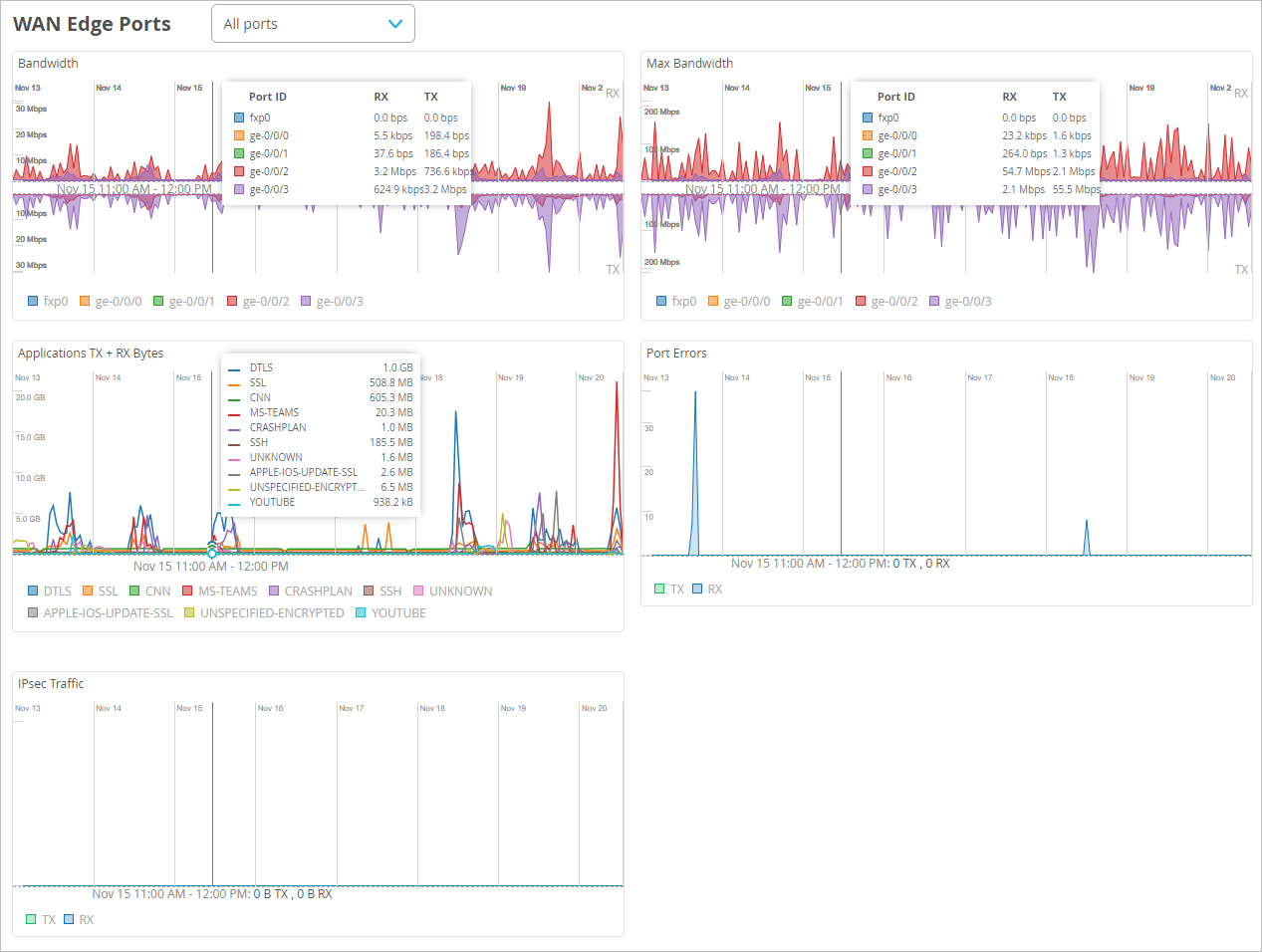Click the large RX spike in Port Errors chart
Image resolution: width=1262 pixels, height=952 pixels.
pyautogui.click(x=694, y=468)
